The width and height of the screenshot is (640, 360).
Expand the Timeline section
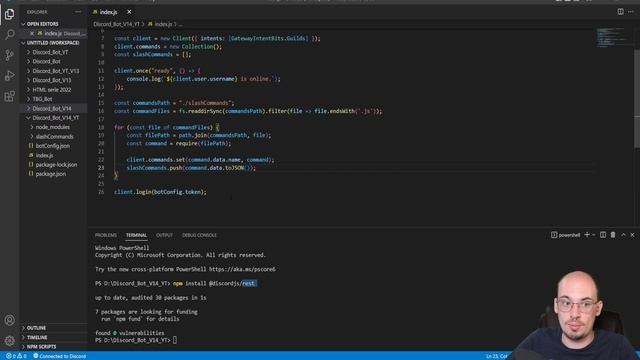click(x=53, y=337)
